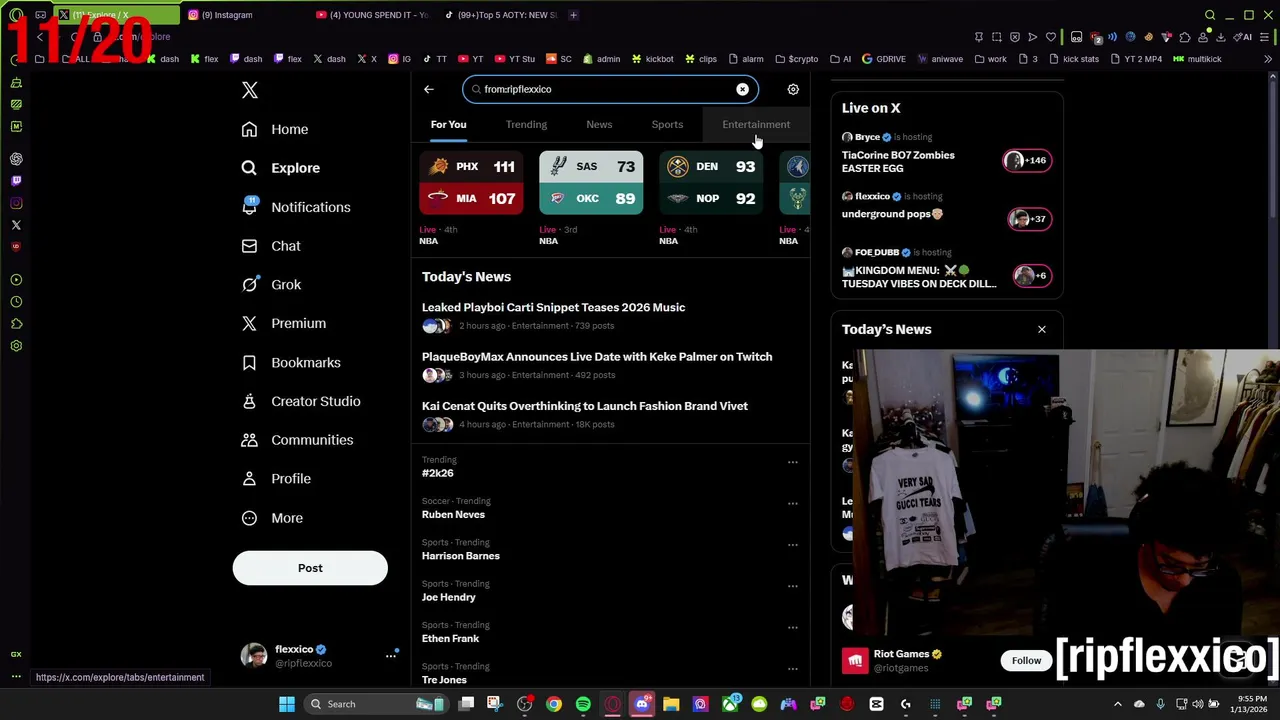Select the For You tab
This screenshot has width=1280, height=720.
click(448, 125)
